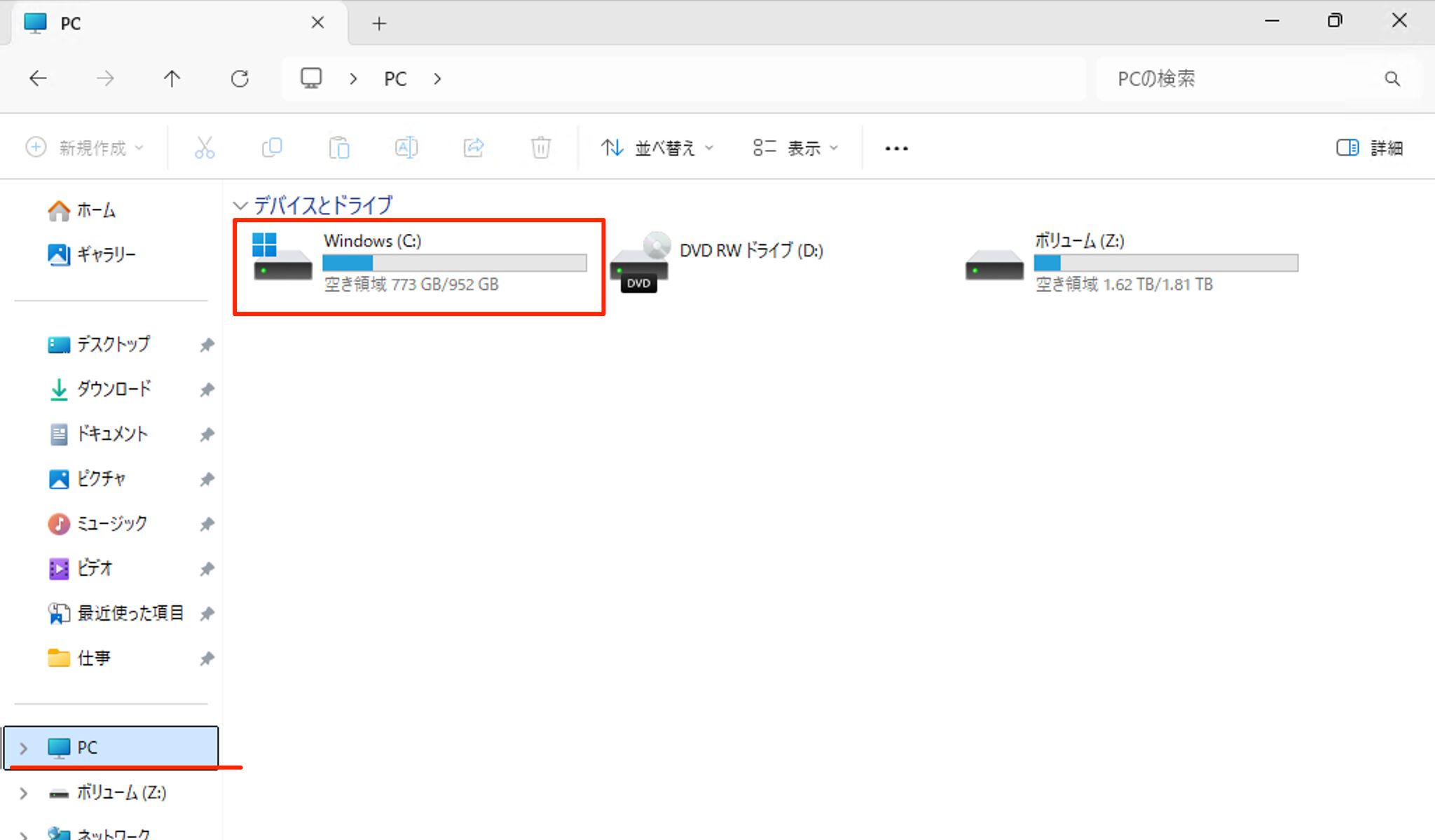Select the Rename icon in the toolbar

tap(406, 147)
